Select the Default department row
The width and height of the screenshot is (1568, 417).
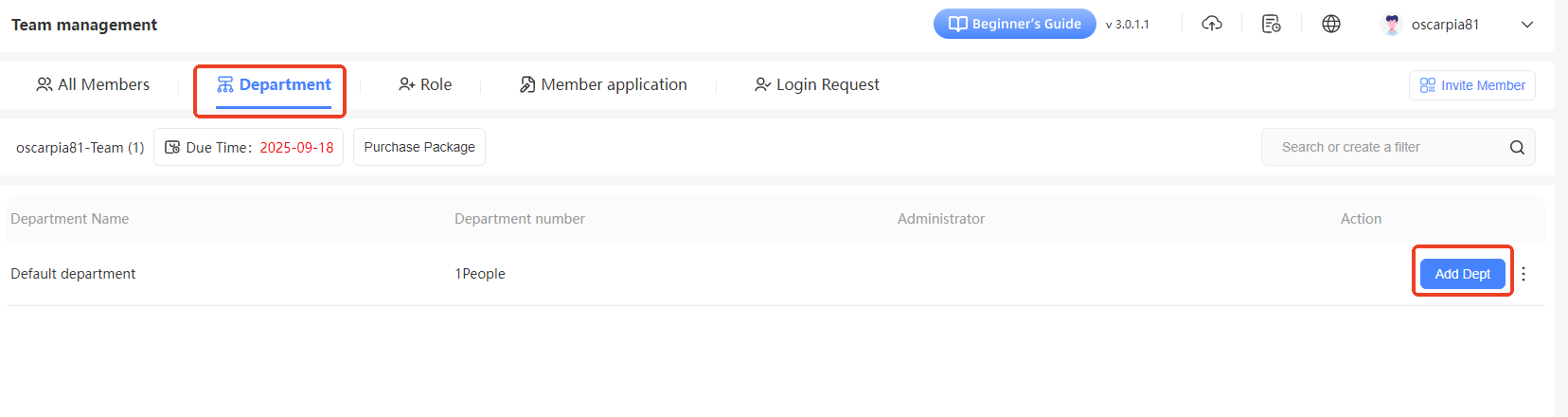click(x=73, y=274)
